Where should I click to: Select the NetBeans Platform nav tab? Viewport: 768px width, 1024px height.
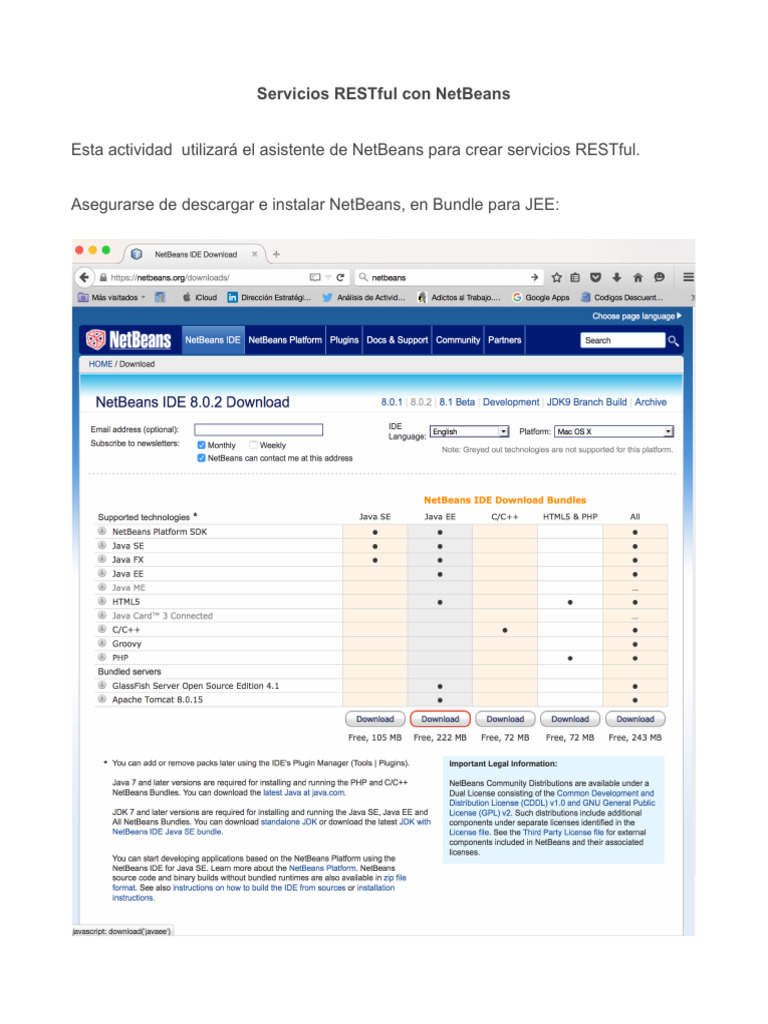pyautogui.click(x=285, y=340)
